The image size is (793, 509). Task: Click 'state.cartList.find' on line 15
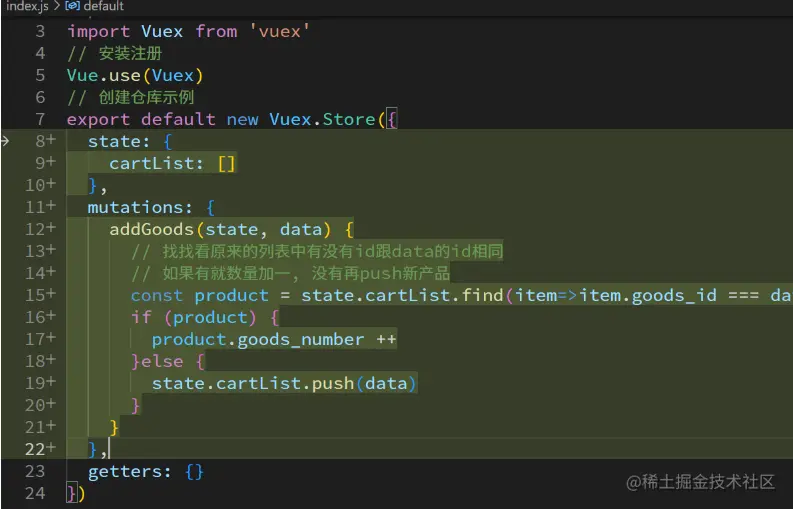[x=402, y=295]
